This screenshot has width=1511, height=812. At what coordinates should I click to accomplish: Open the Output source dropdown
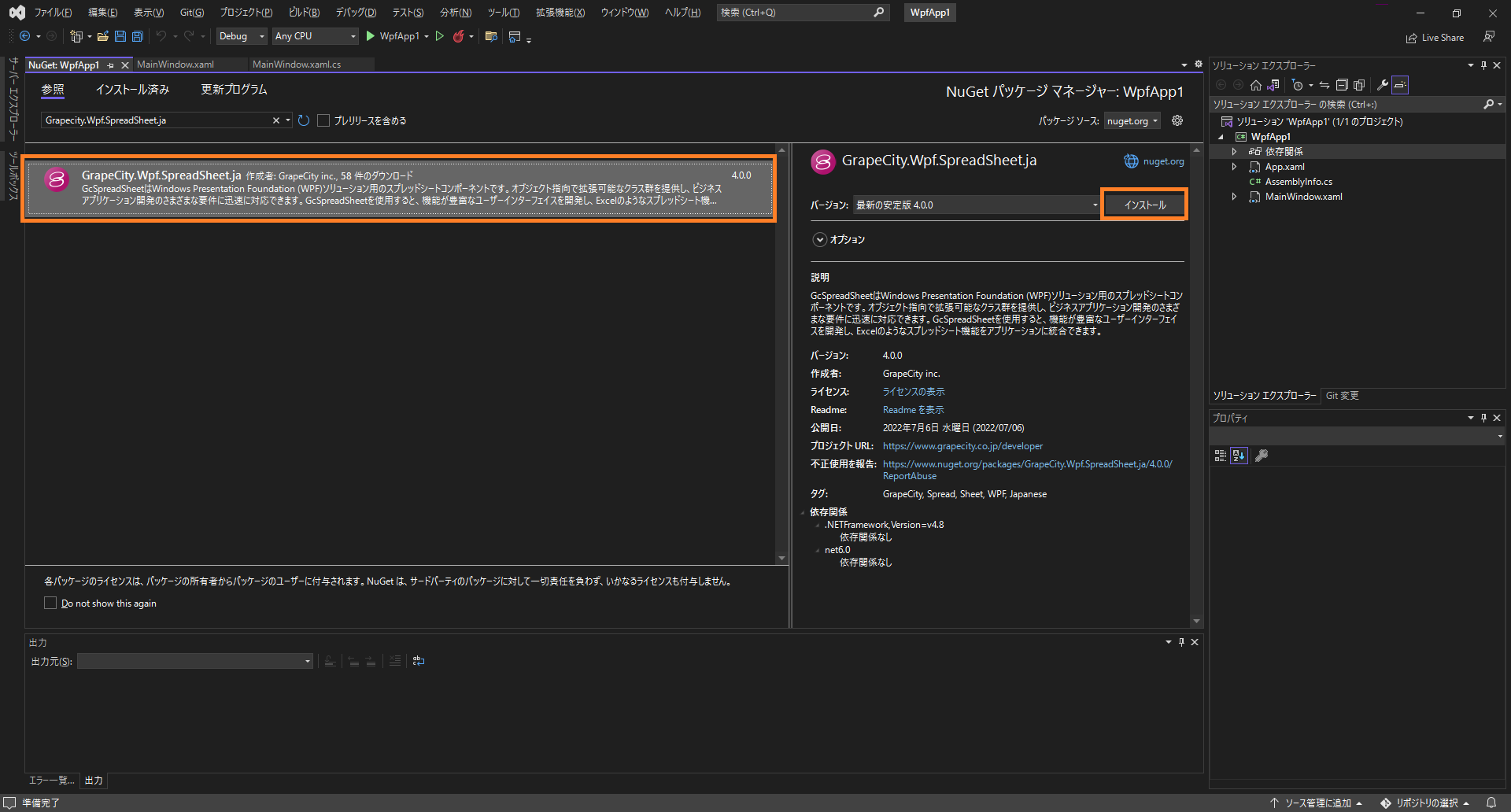195,661
